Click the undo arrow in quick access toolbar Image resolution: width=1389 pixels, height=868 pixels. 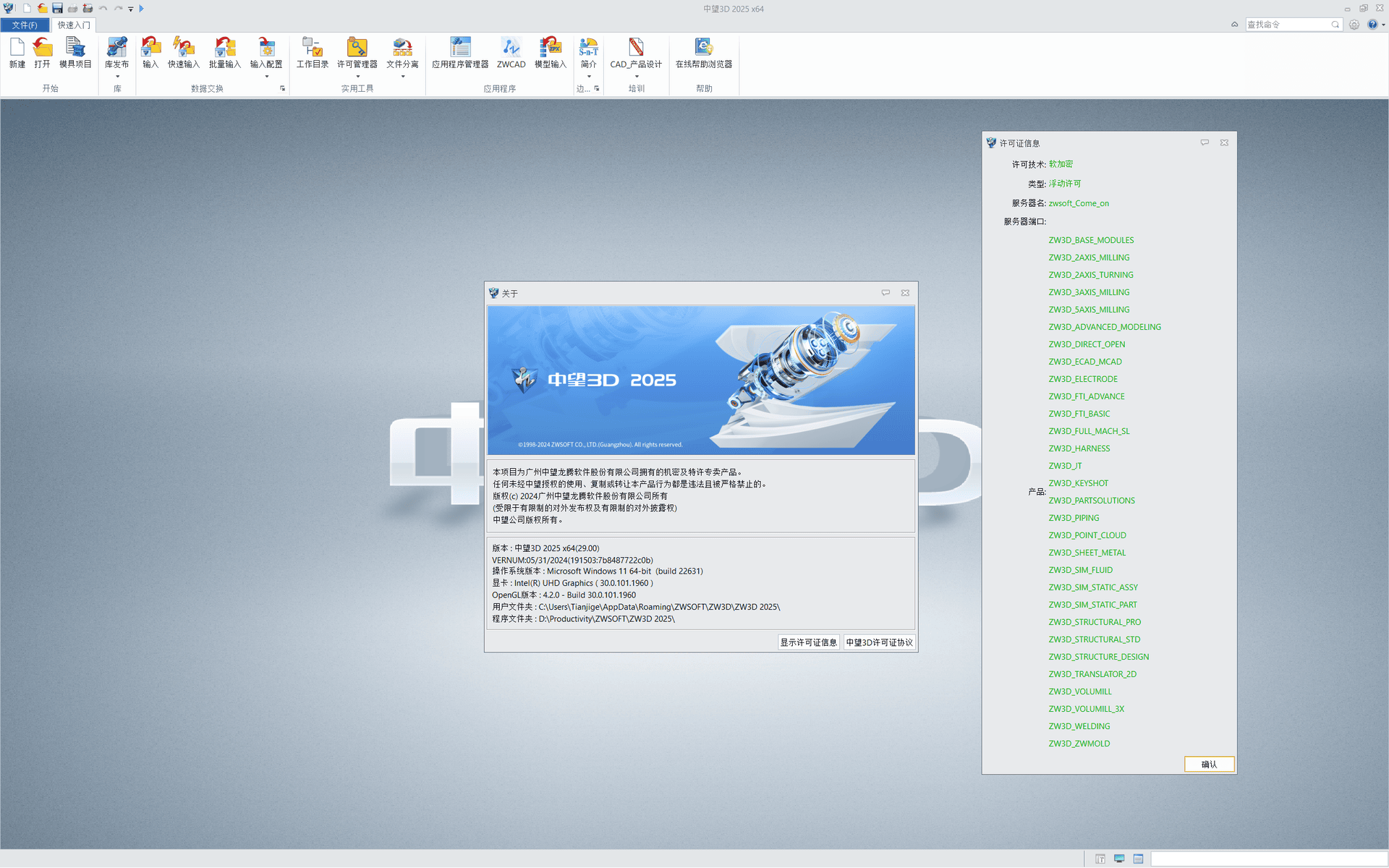(103, 9)
